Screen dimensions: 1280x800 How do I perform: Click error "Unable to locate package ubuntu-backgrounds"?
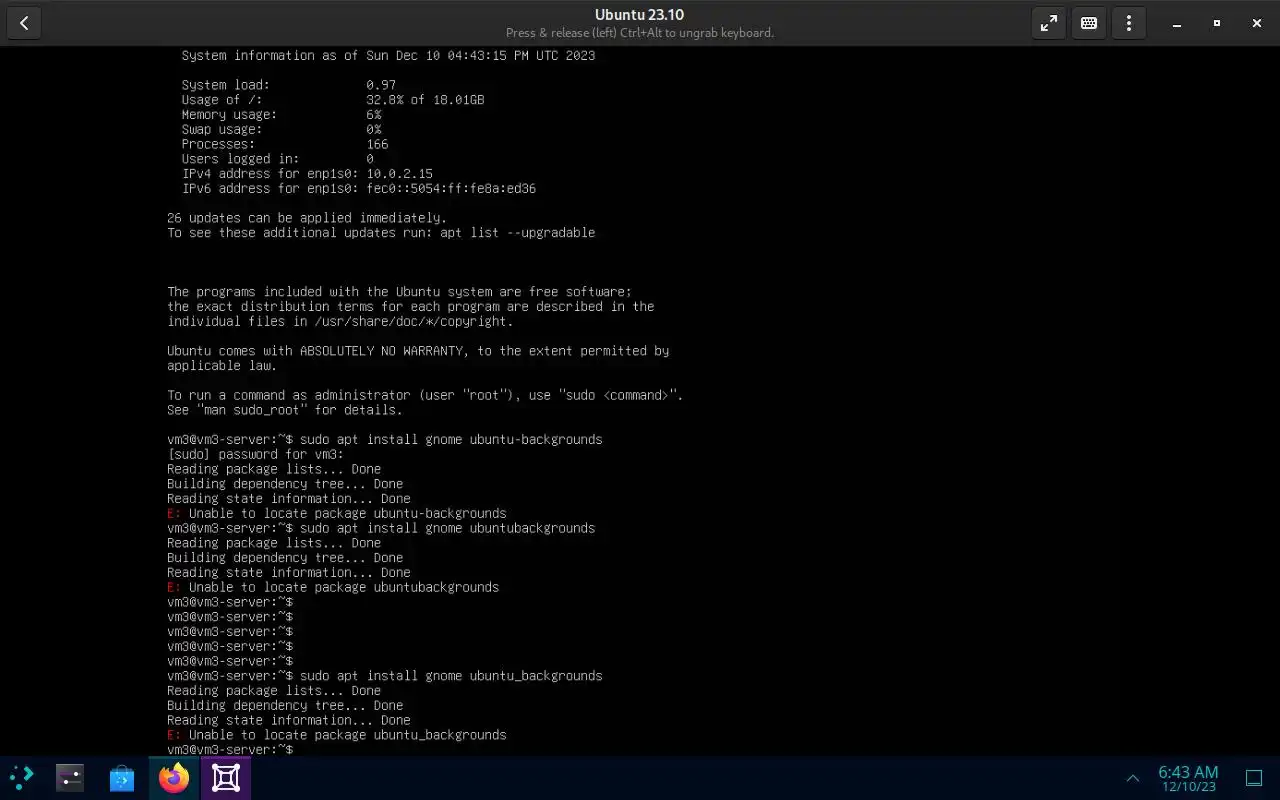[x=337, y=514]
